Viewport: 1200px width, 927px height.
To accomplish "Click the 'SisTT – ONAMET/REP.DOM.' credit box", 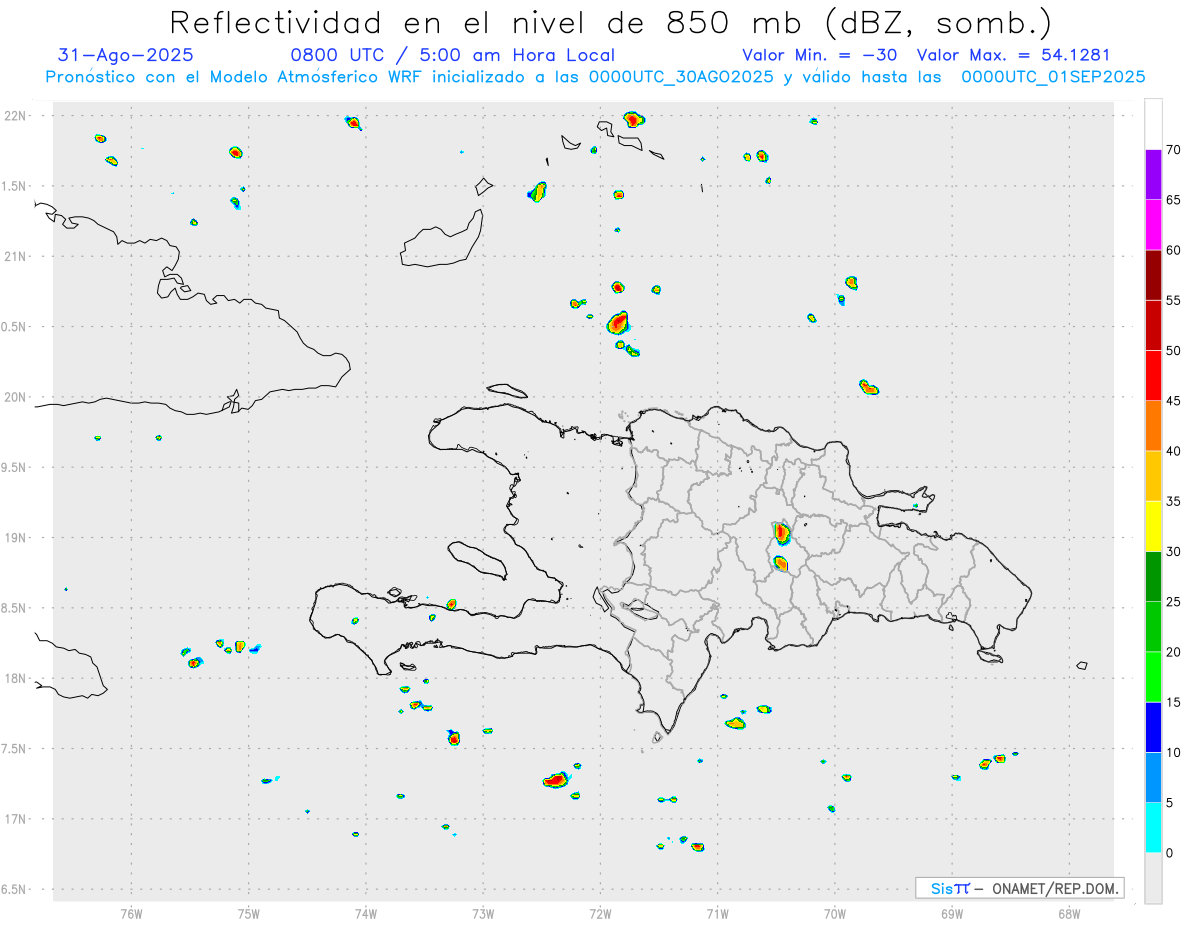I will [x=1019, y=888].
